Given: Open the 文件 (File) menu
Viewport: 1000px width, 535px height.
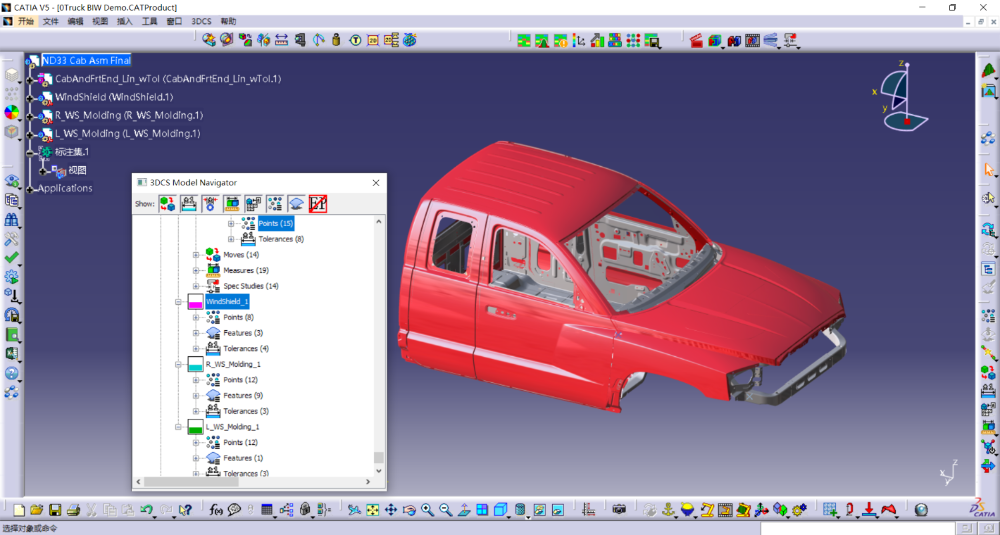Looking at the screenshot, I should (50, 21).
